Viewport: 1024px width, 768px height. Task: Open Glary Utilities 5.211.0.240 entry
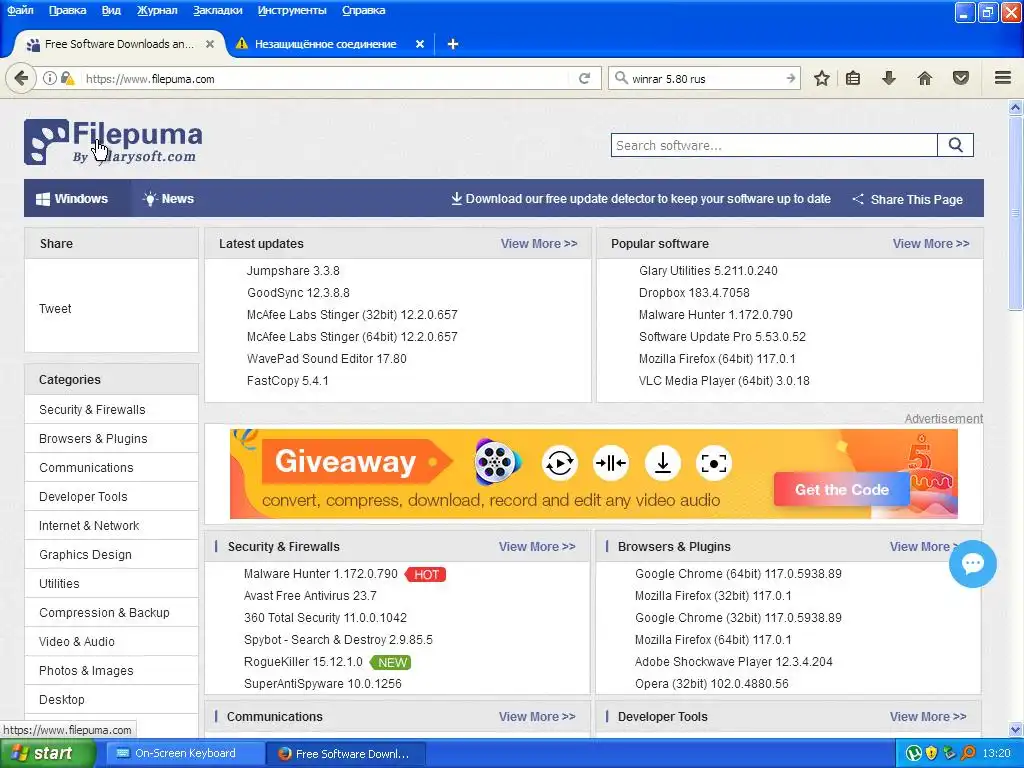[708, 270]
